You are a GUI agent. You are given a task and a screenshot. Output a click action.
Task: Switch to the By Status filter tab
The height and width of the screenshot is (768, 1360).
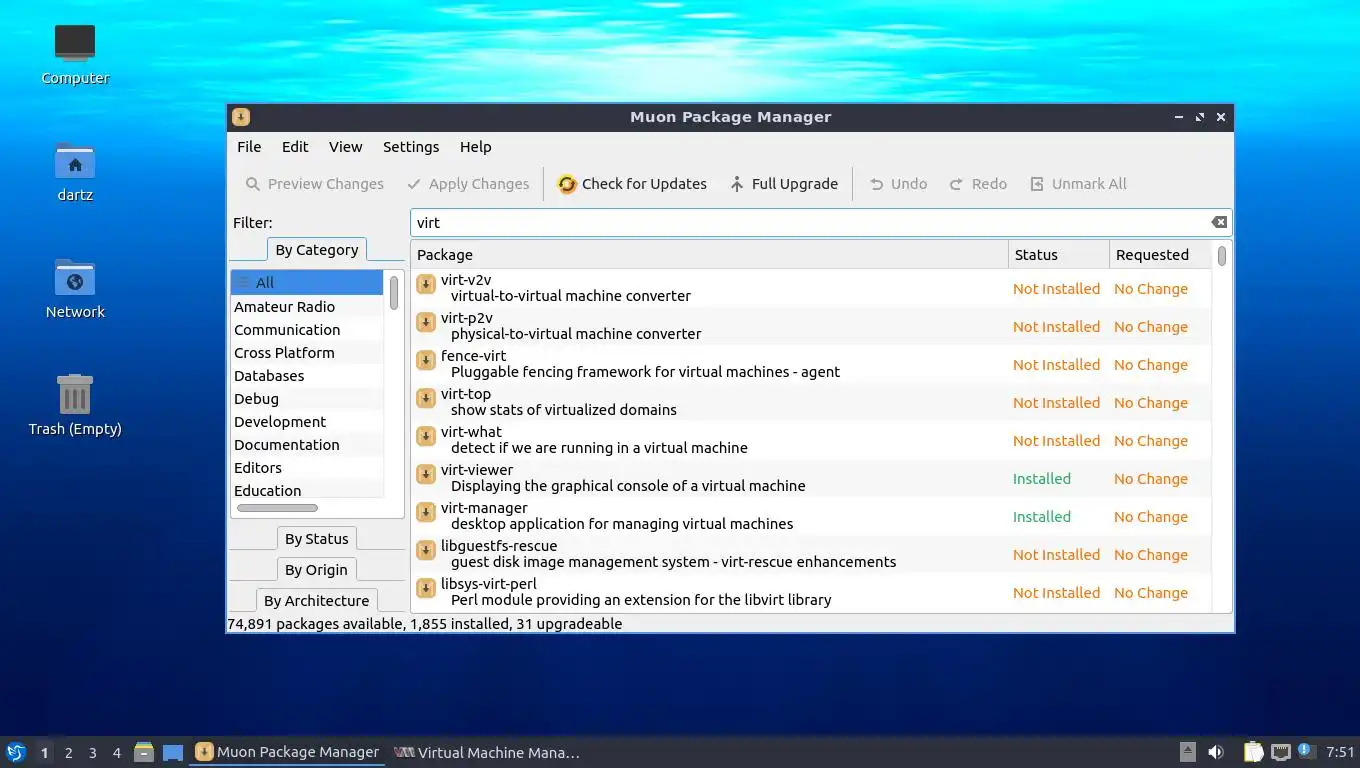[x=317, y=539]
